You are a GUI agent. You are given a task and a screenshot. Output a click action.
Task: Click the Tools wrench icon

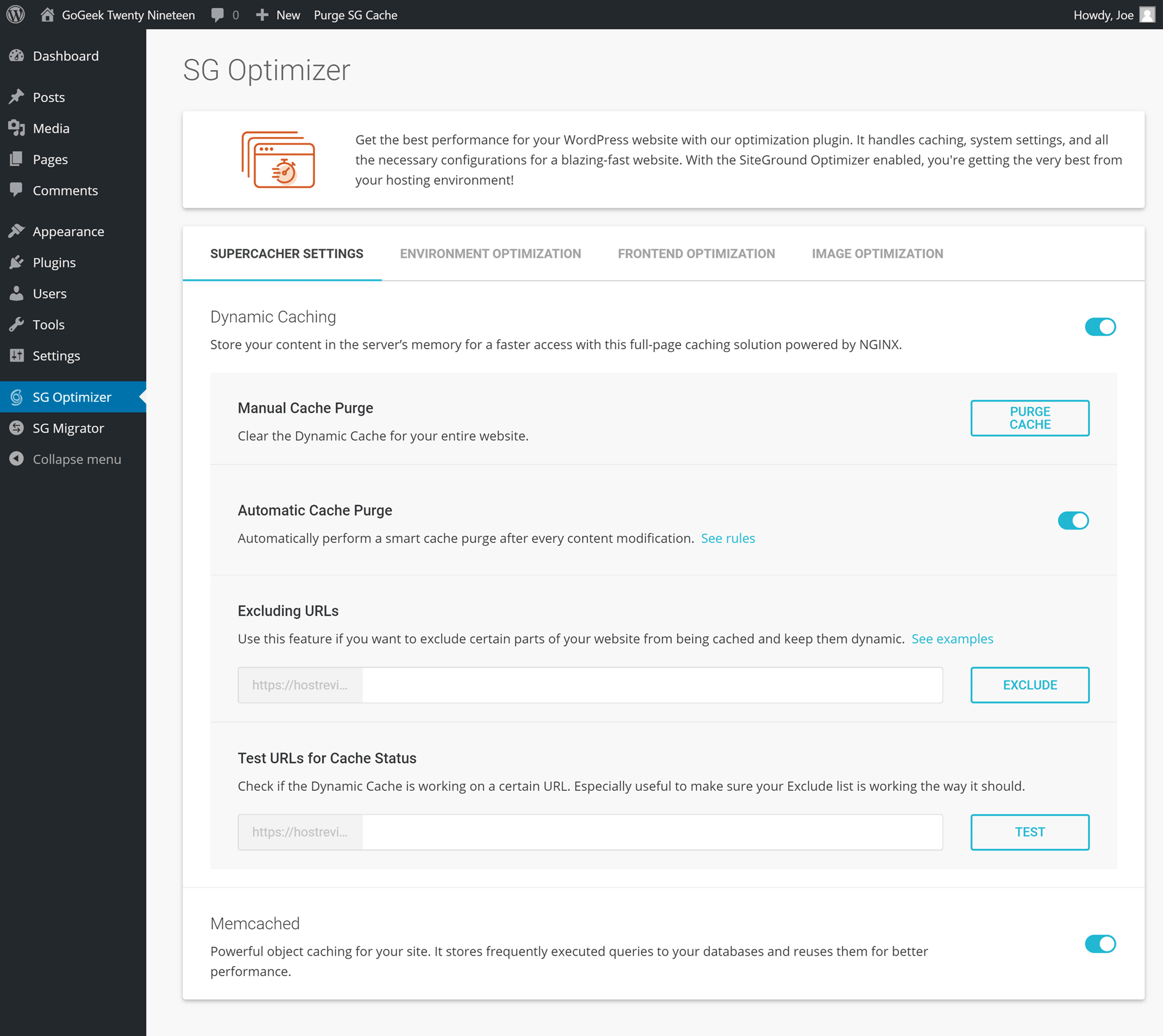(x=16, y=325)
